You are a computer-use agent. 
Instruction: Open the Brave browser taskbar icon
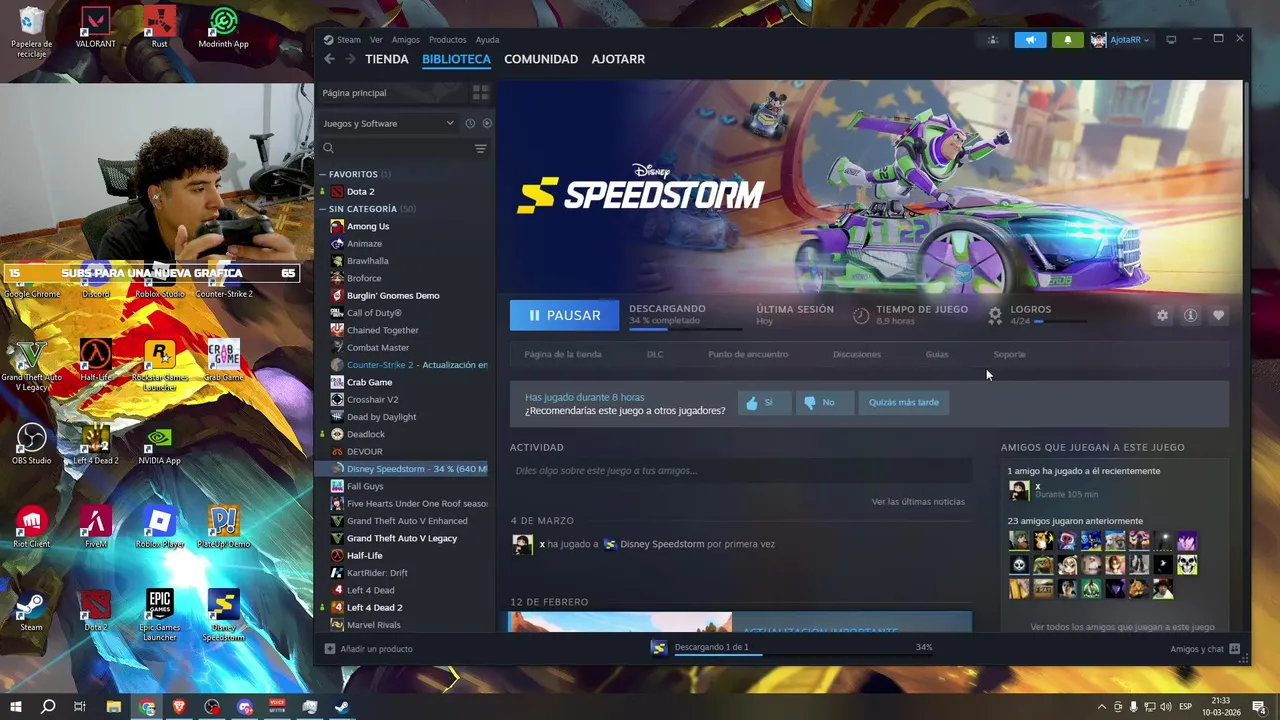click(x=180, y=707)
